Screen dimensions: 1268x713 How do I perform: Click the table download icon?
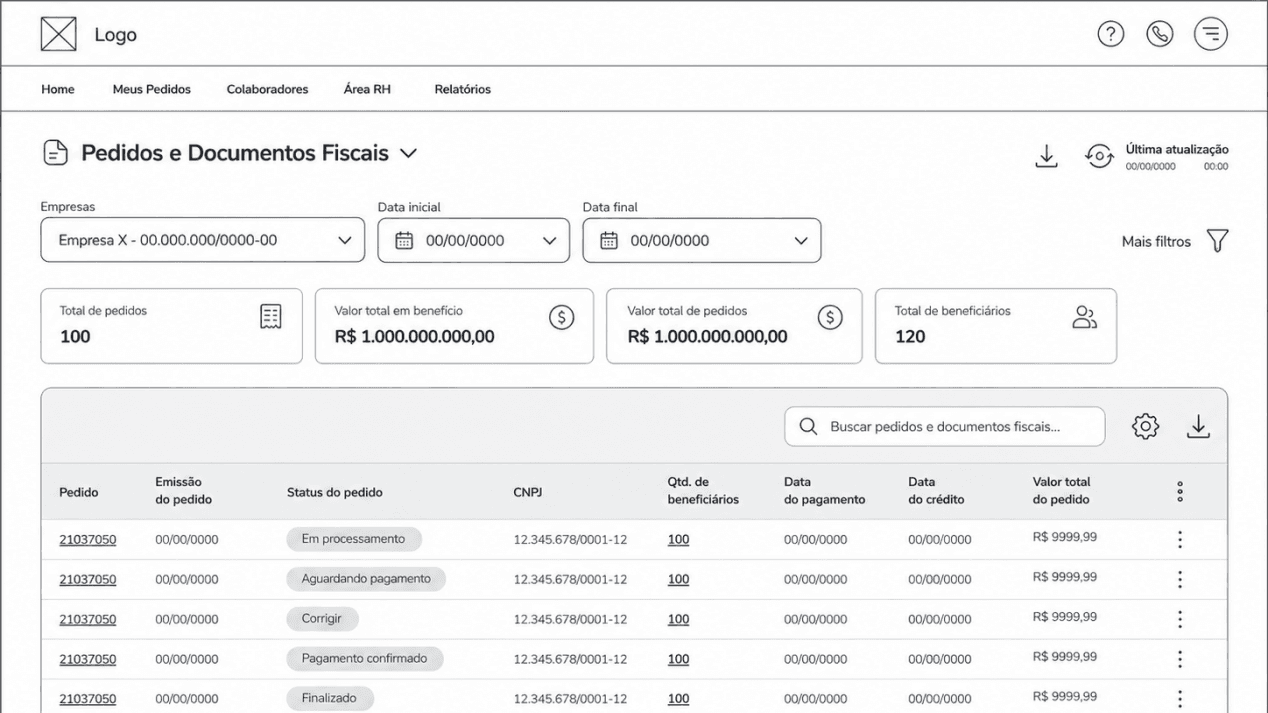coord(1198,427)
